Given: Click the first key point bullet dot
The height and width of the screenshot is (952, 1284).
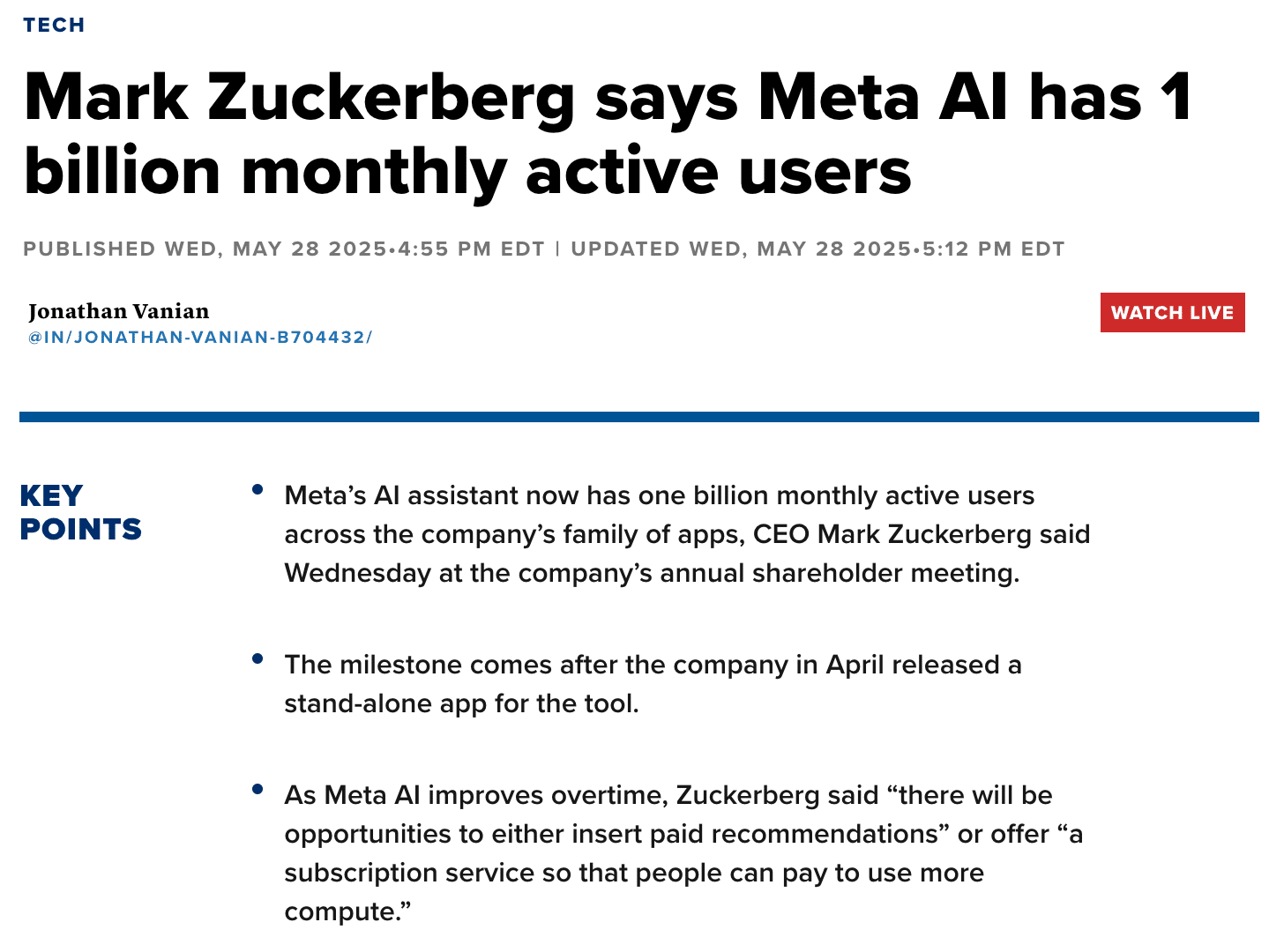Looking at the screenshot, I should (x=258, y=489).
